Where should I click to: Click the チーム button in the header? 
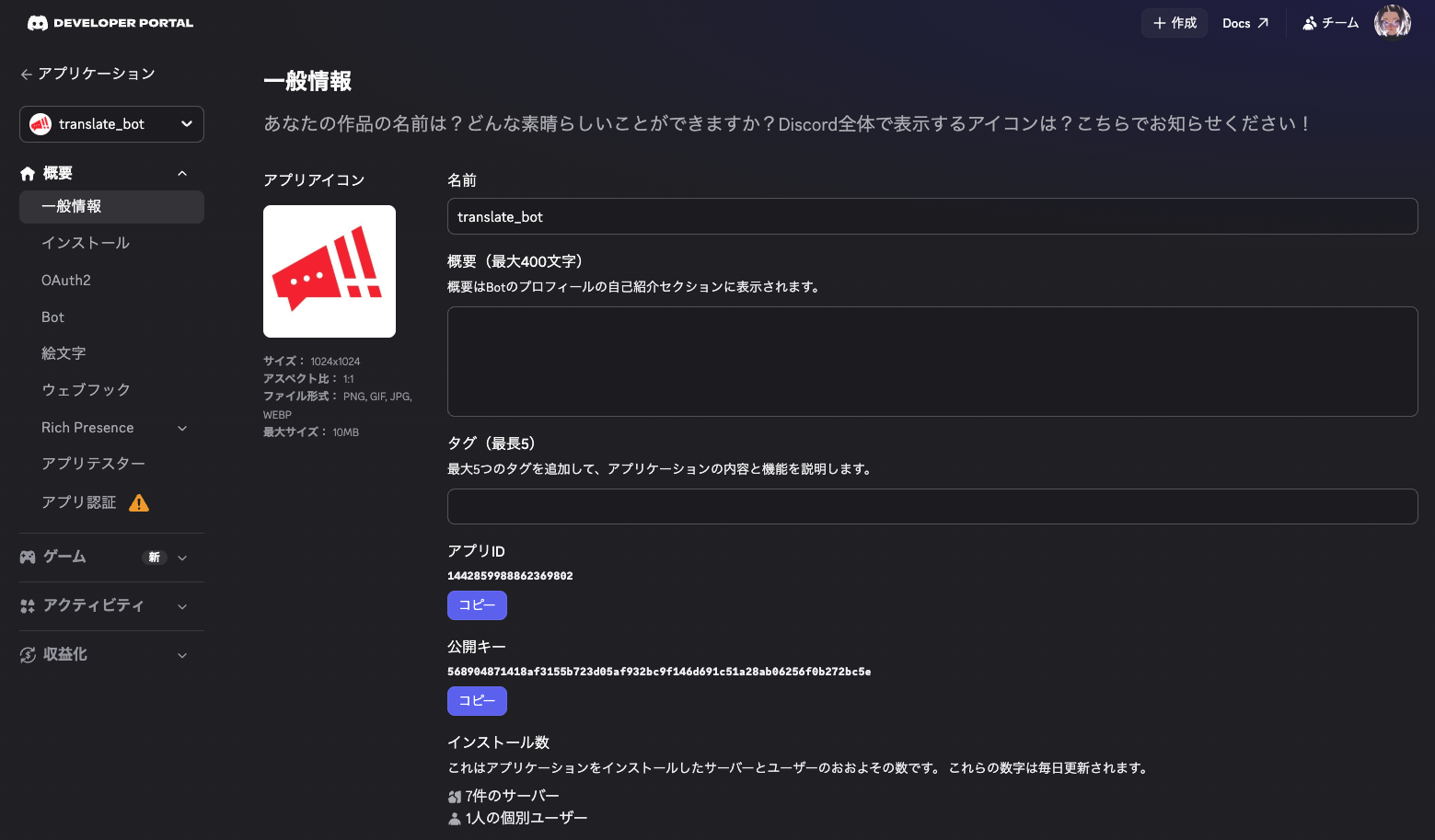[1331, 23]
